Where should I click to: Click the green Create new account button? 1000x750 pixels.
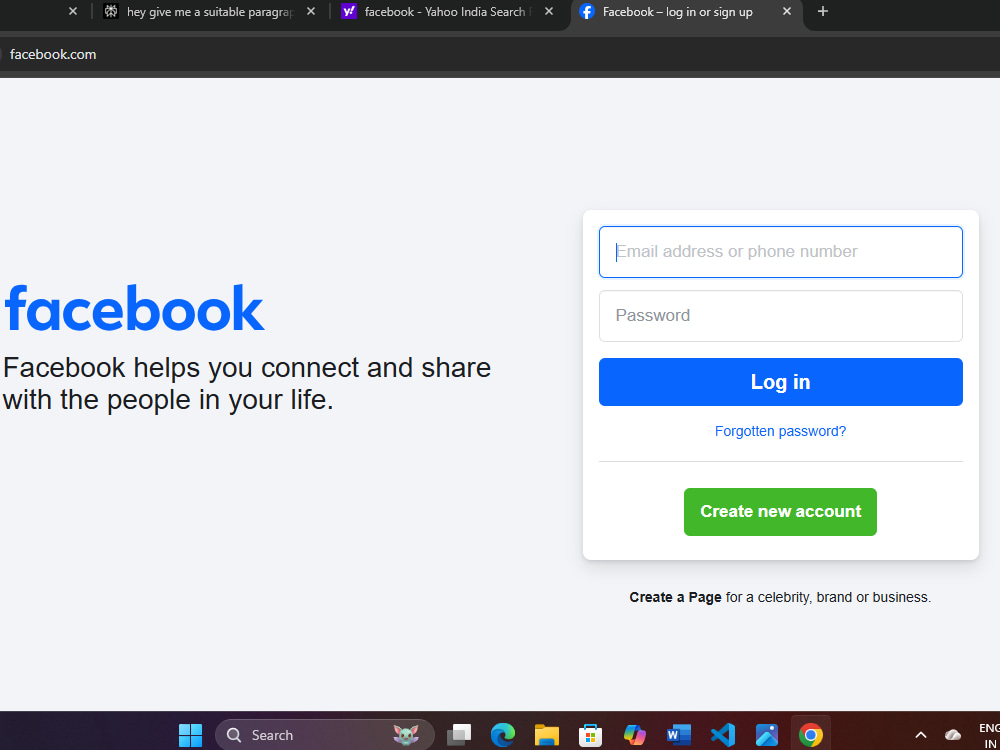[780, 511]
